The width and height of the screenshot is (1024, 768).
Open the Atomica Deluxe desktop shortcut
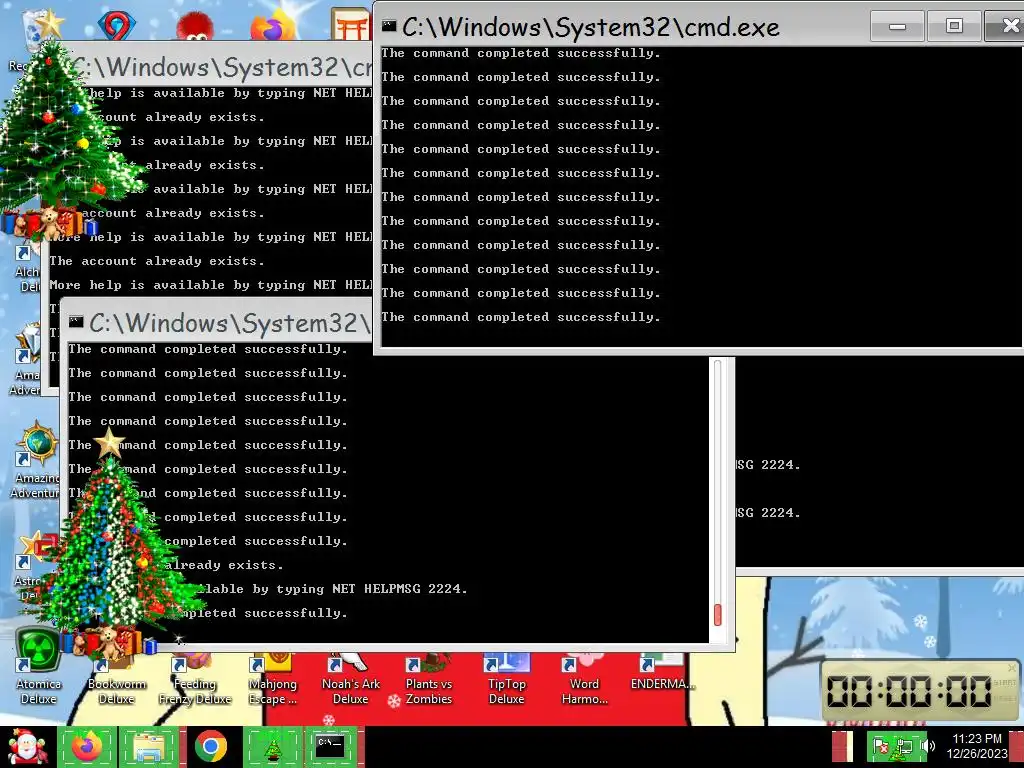(38, 666)
